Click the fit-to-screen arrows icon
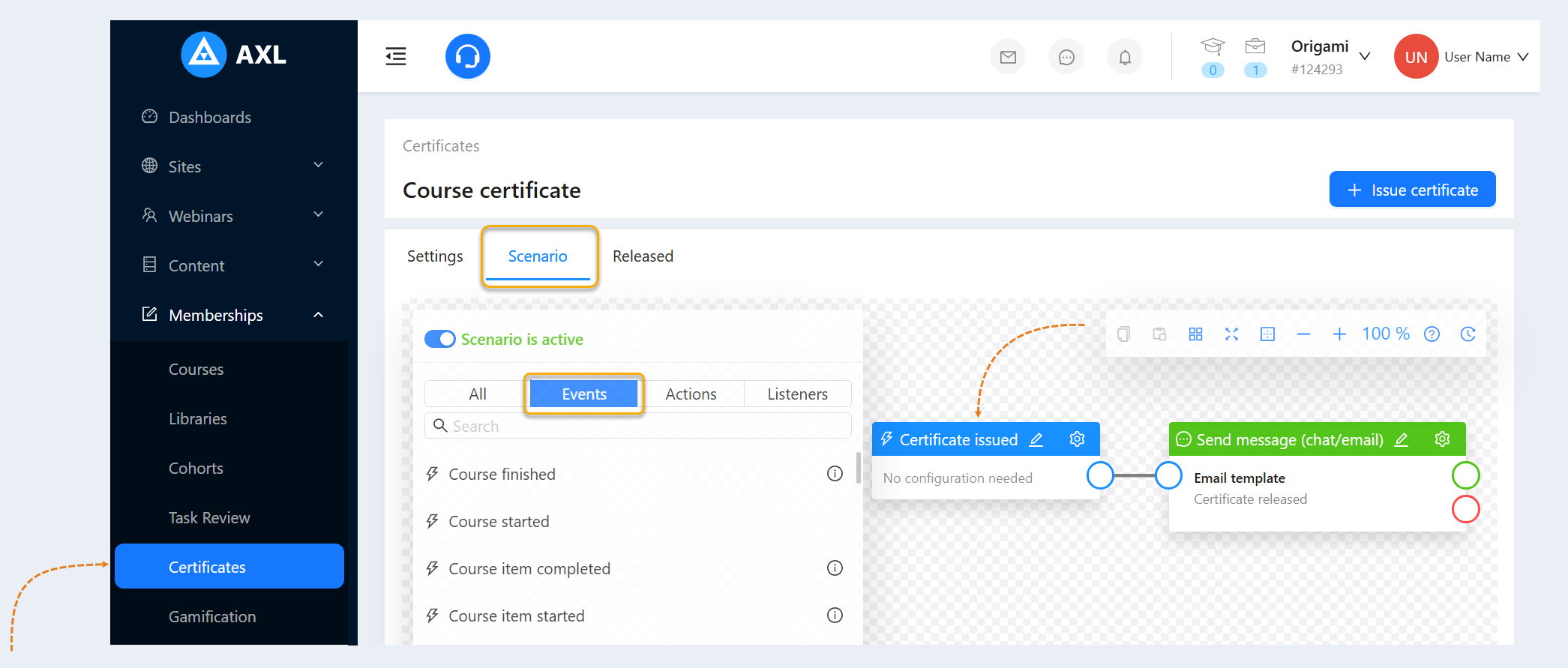 click(x=1231, y=334)
